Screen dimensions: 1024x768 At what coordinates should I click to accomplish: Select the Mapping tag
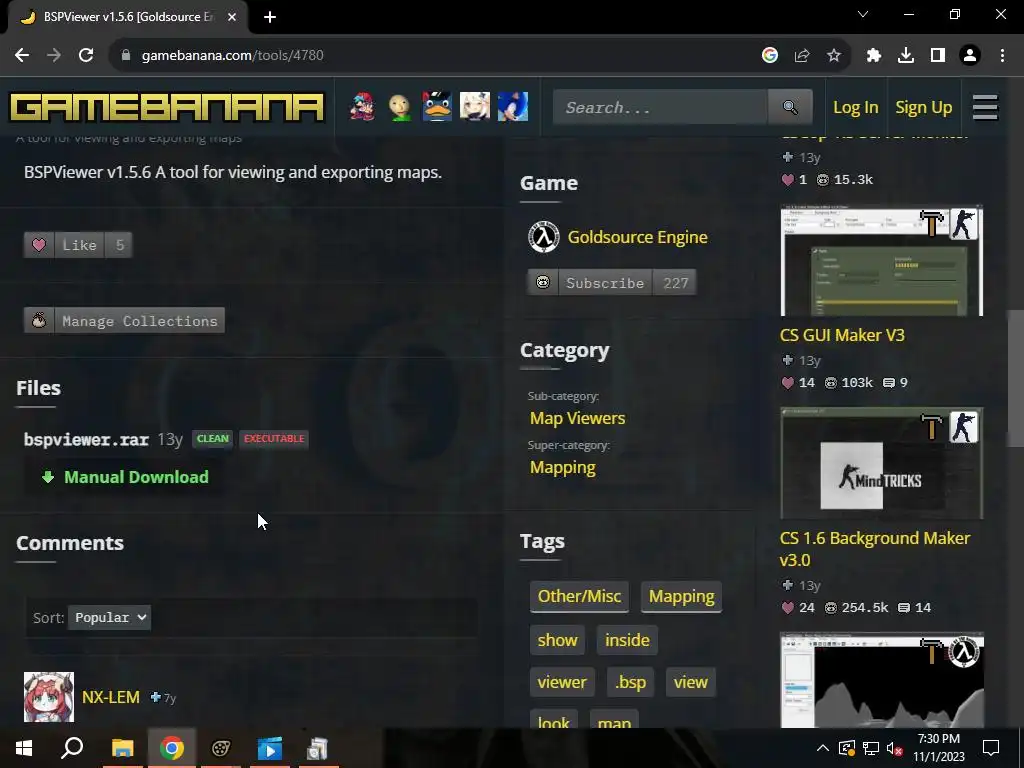tap(681, 596)
